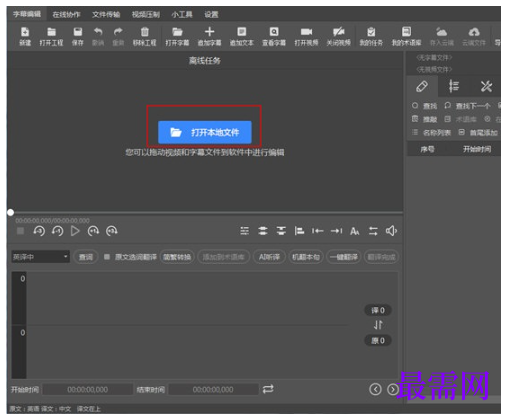Click the 查找下一个 option
The width and height of the screenshot is (508, 417).
point(467,106)
